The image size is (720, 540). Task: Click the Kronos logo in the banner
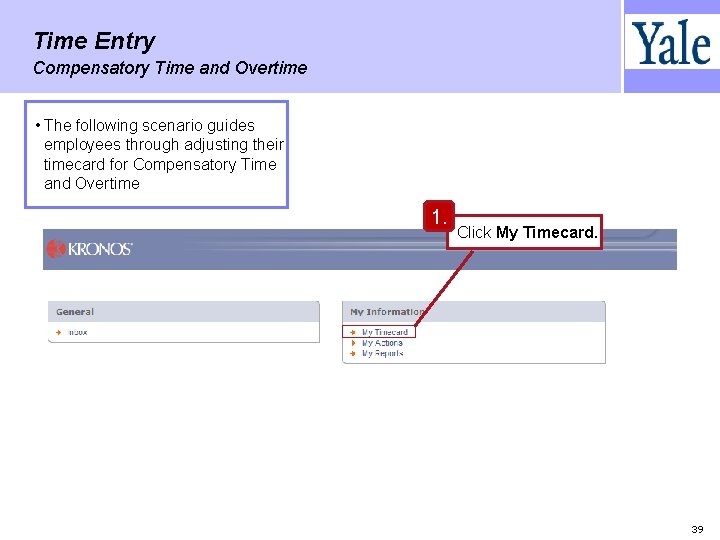tap(90, 249)
